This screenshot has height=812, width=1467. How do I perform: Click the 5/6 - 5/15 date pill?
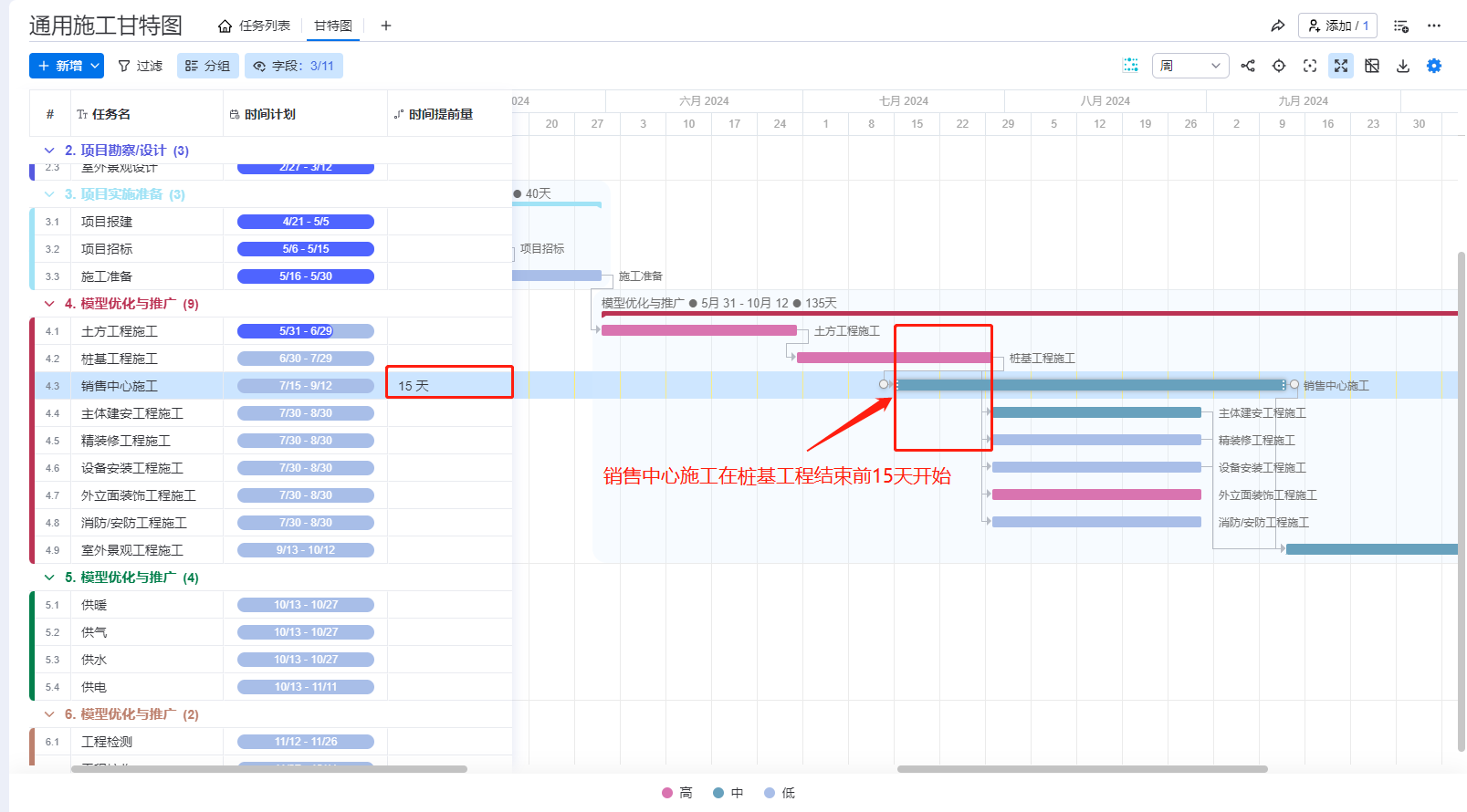pyautogui.click(x=306, y=249)
